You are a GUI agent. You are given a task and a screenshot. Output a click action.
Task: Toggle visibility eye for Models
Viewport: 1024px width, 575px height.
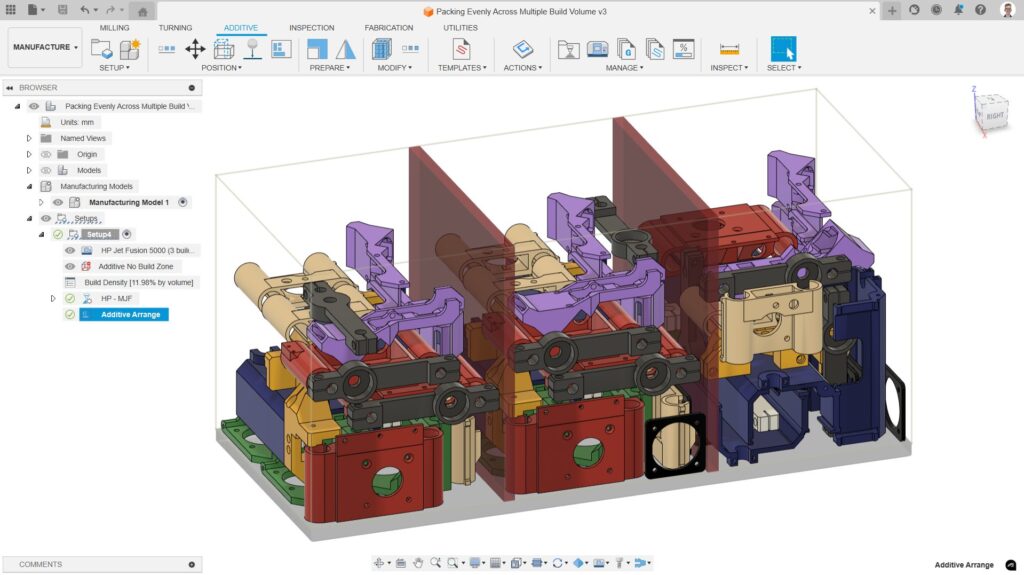(x=46, y=170)
